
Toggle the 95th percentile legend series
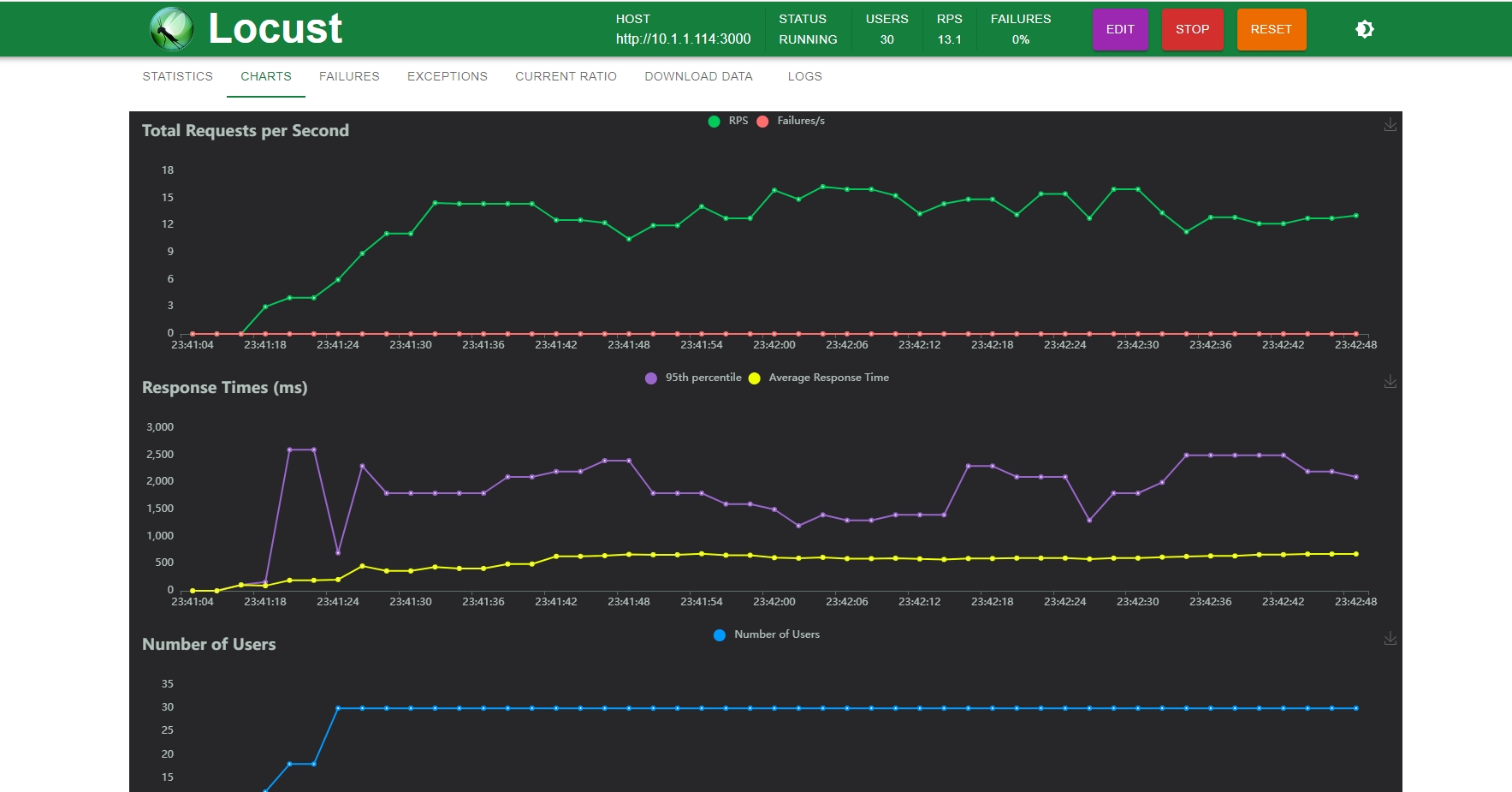(693, 378)
